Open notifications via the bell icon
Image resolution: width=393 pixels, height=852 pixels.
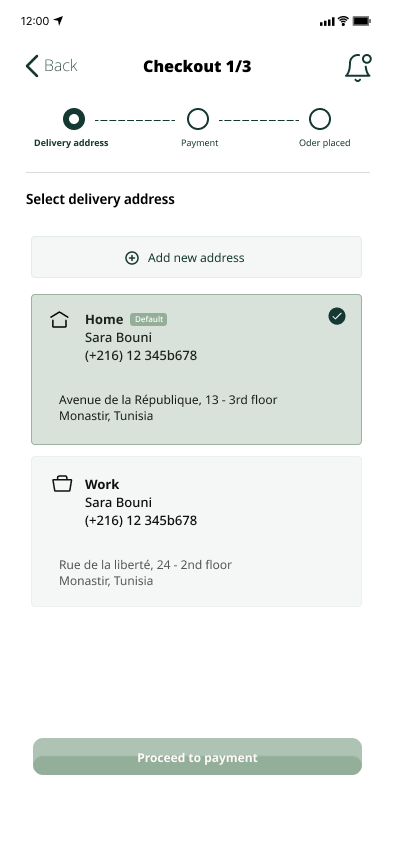[358, 68]
